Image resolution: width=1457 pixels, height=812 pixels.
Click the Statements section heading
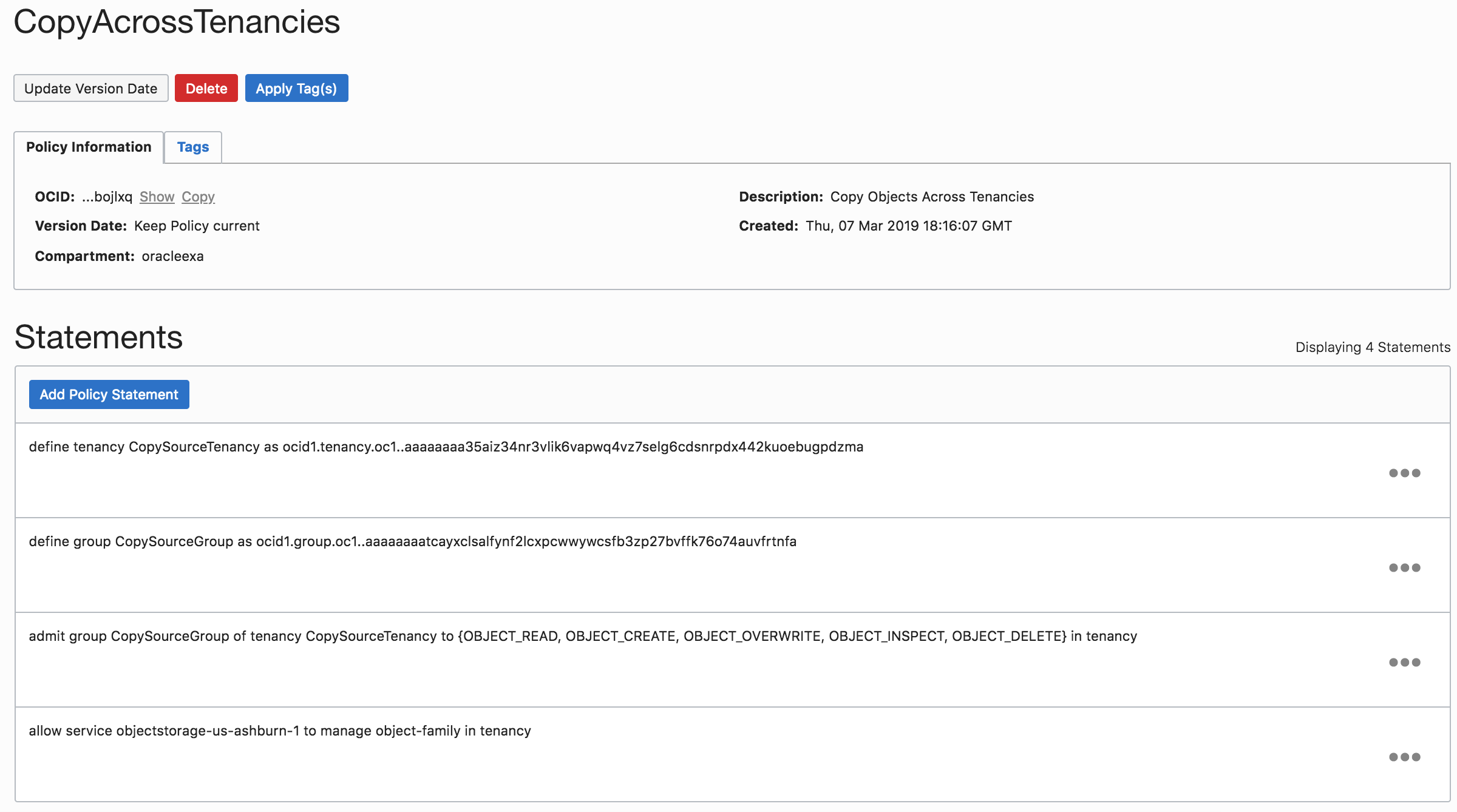click(x=98, y=337)
